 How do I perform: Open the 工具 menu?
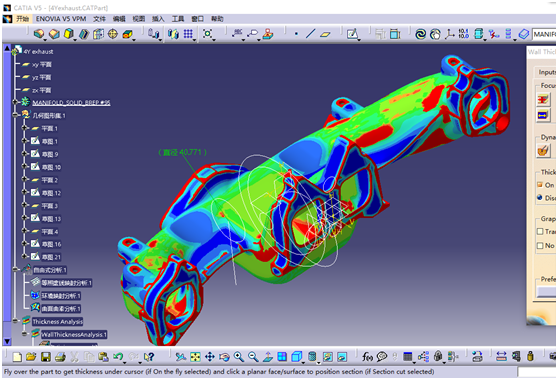pyautogui.click(x=178, y=19)
